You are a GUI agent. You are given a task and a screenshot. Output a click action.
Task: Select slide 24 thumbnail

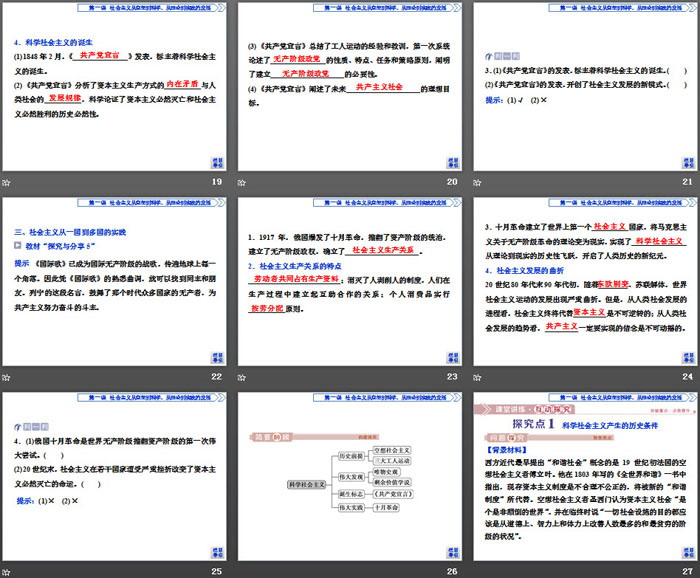tap(585, 280)
